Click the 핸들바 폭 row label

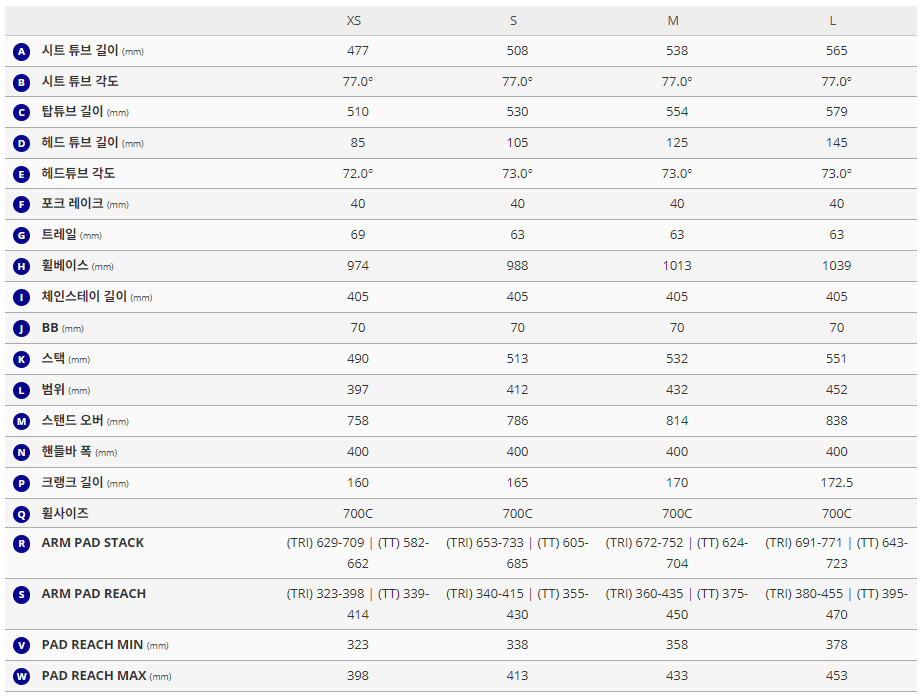[x=66, y=452]
